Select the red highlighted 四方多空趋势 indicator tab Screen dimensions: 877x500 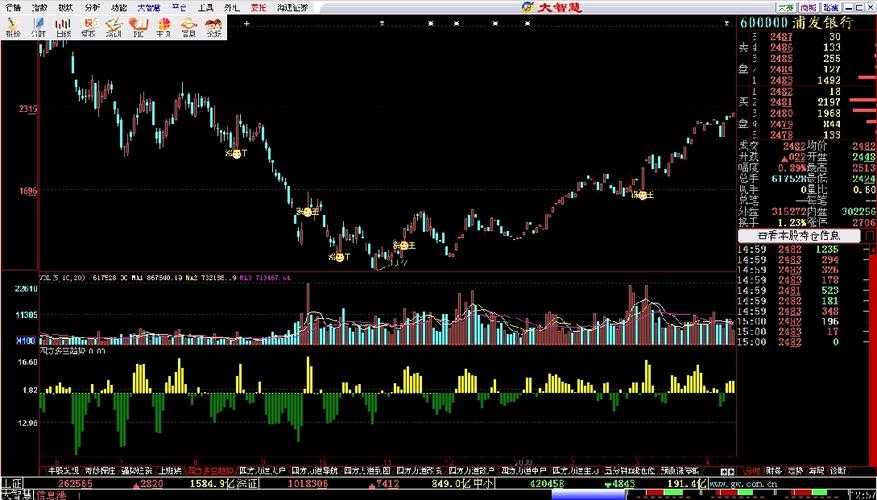pyautogui.click(x=211, y=471)
